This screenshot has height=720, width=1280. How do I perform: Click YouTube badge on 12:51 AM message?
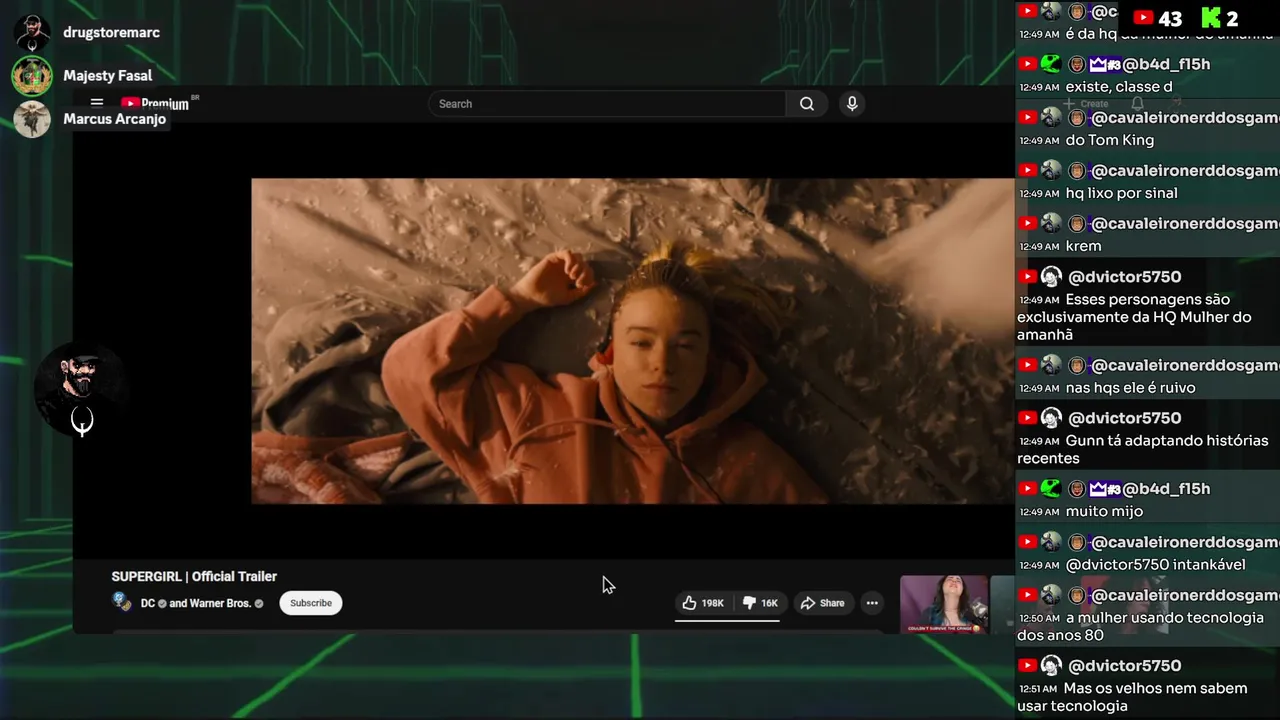coord(1027,665)
